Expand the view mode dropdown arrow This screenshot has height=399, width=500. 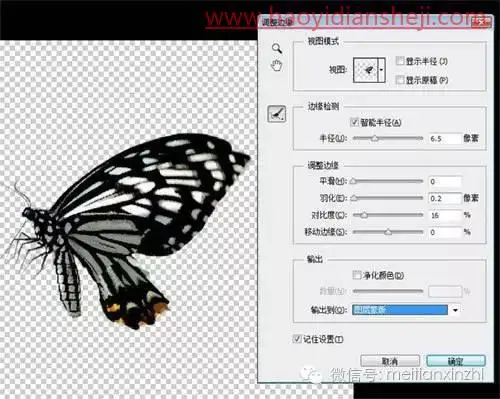pos(382,70)
